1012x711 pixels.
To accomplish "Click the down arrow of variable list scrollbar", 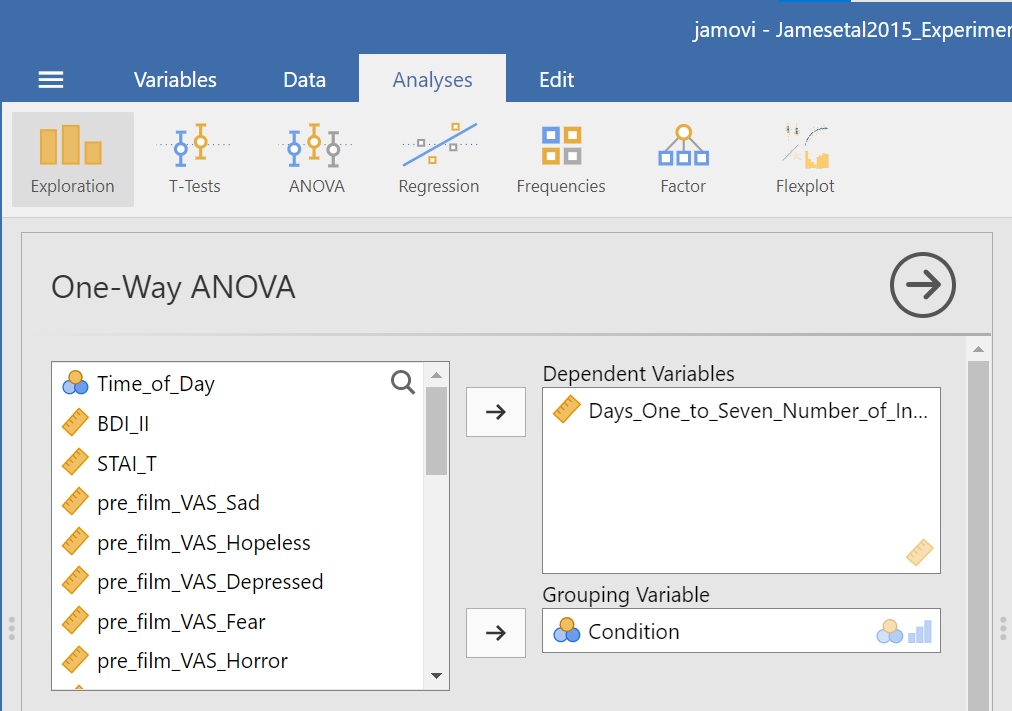I will pos(436,676).
